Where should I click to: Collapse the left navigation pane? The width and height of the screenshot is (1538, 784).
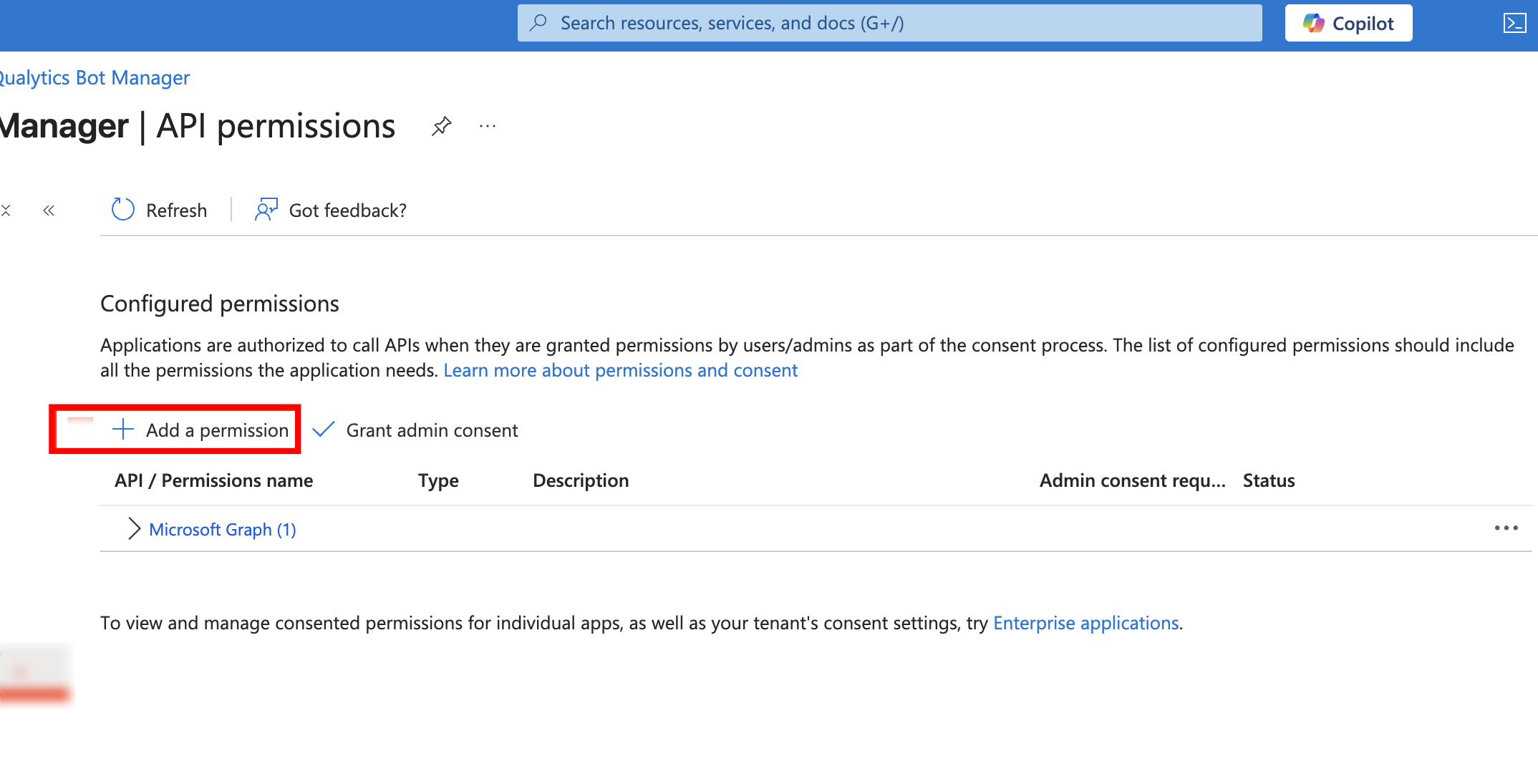pos(48,210)
